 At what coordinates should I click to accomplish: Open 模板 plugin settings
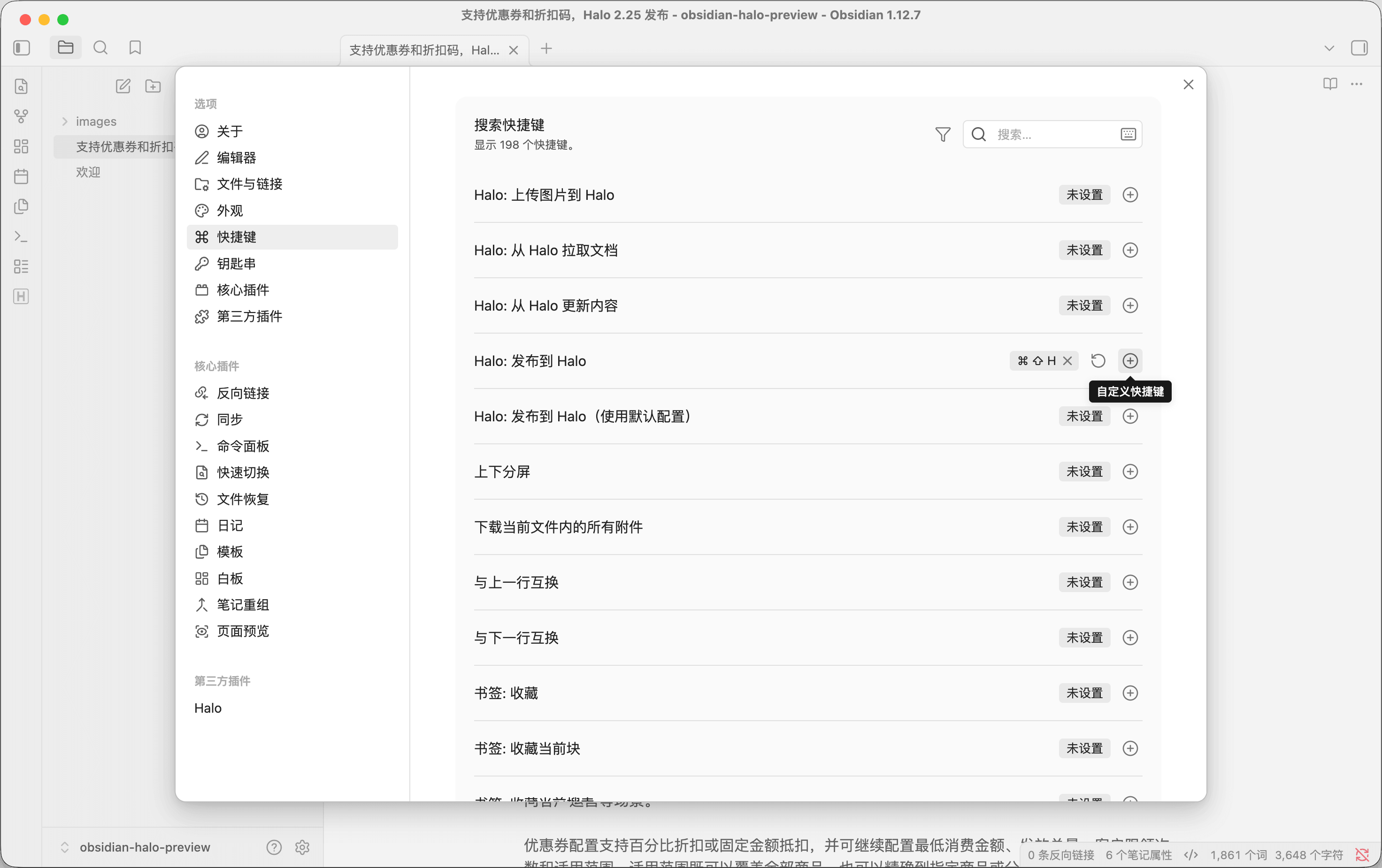pos(292,552)
